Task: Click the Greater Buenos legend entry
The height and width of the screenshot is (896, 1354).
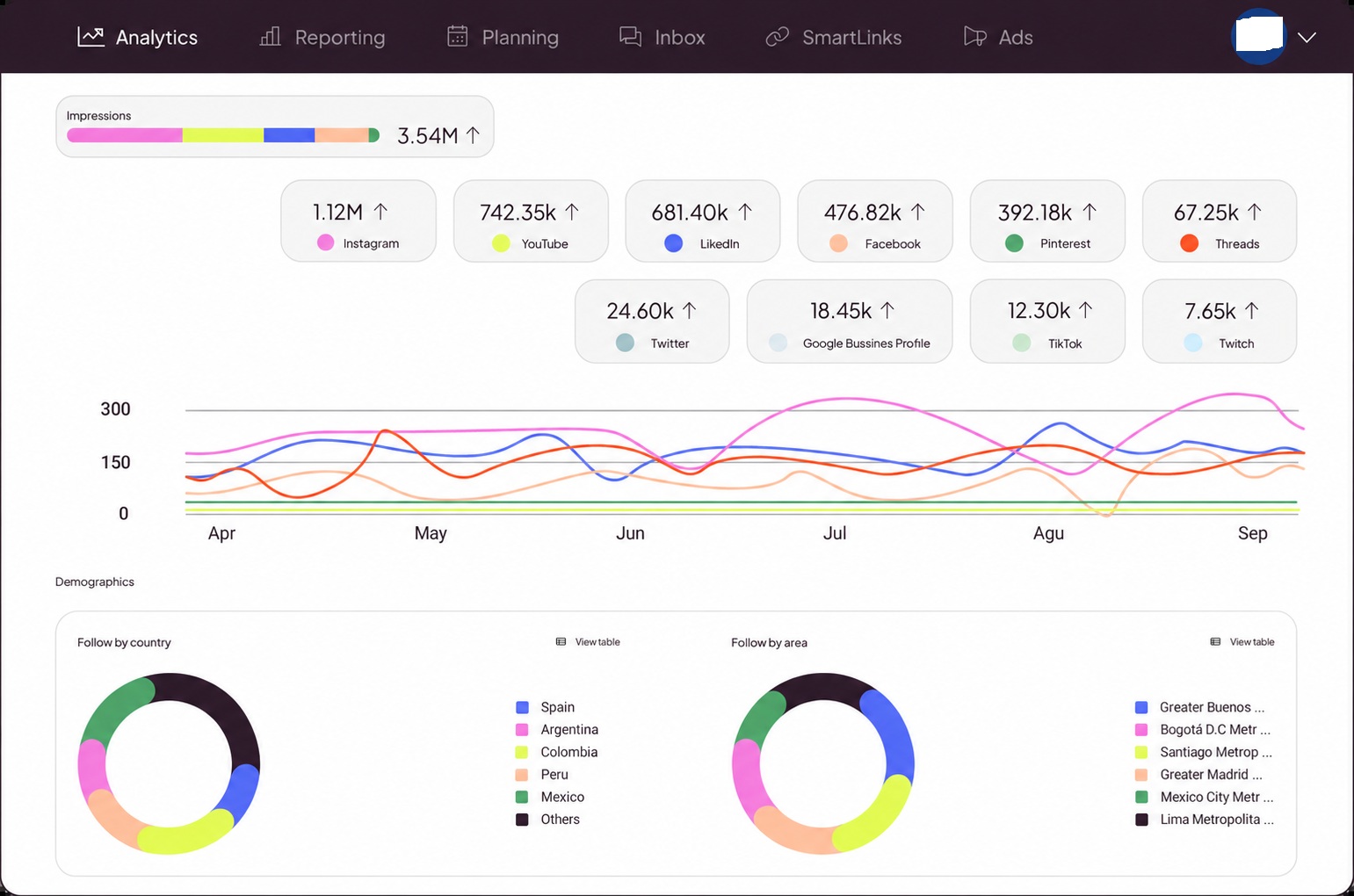Action: coord(1200,707)
